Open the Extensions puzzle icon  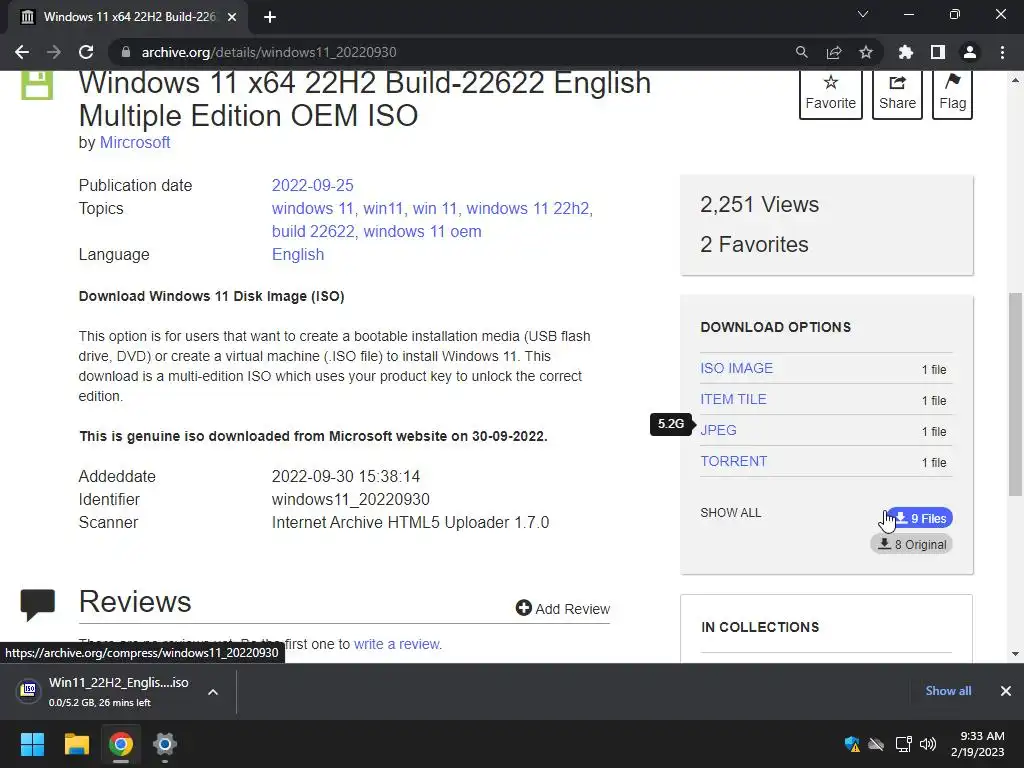(x=906, y=52)
